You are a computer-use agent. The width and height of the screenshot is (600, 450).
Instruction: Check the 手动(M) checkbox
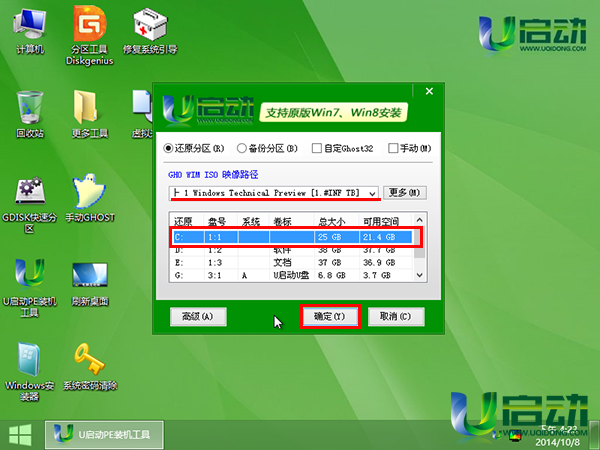coord(409,148)
